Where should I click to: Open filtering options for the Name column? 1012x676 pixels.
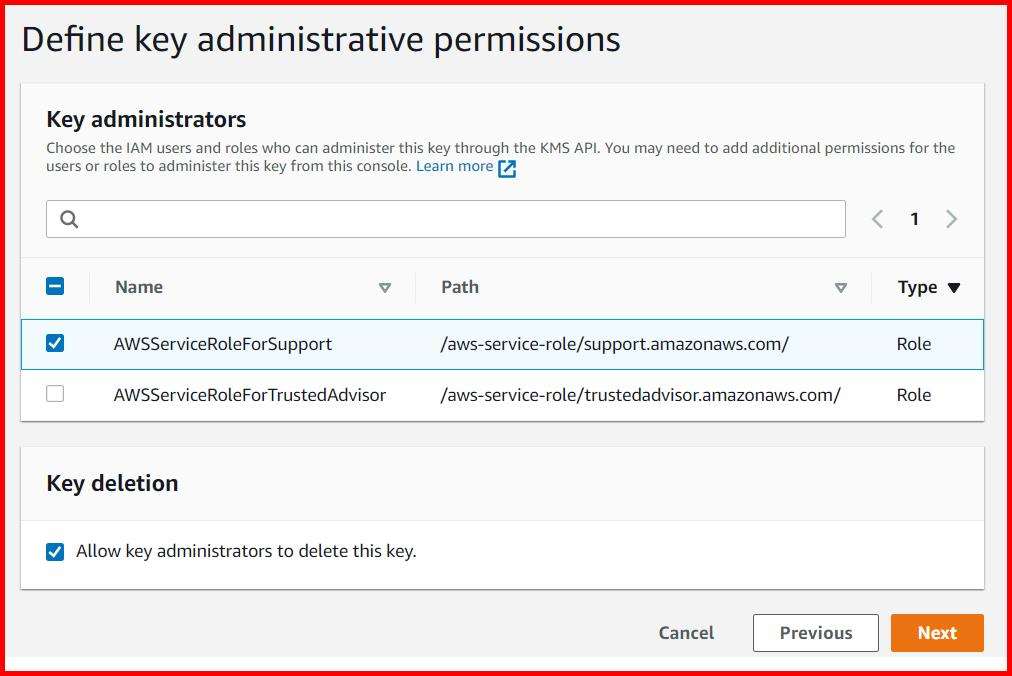[x=385, y=287]
